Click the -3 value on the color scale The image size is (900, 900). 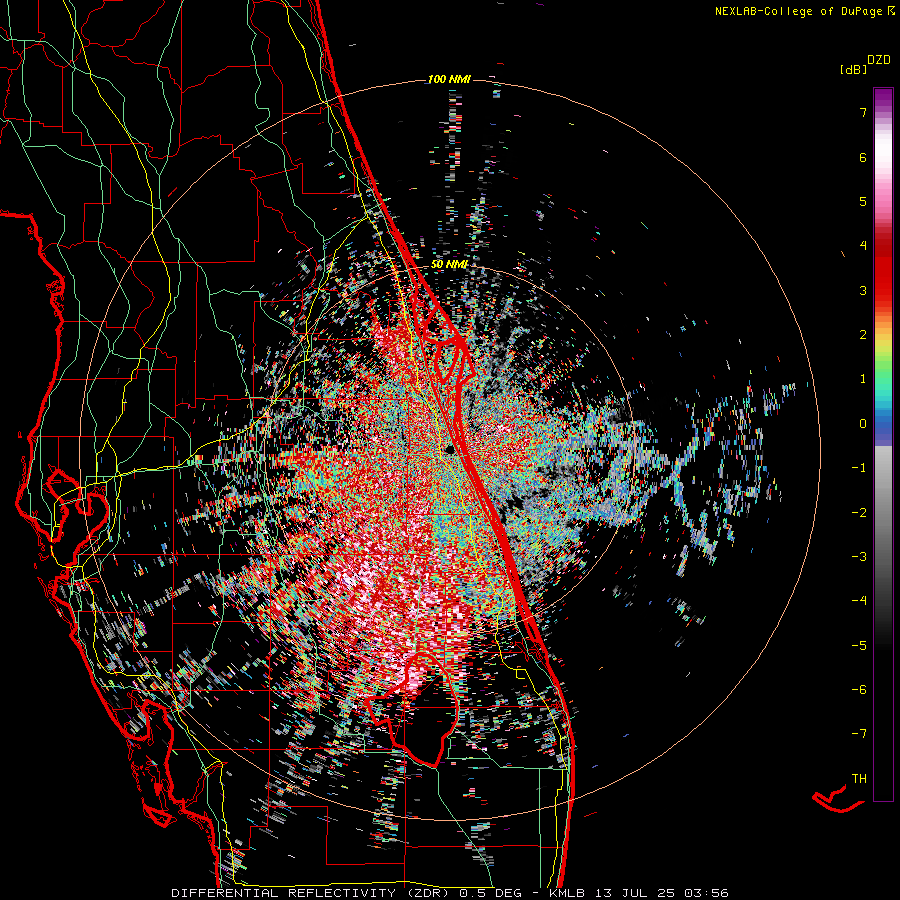[x=859, y=557]
